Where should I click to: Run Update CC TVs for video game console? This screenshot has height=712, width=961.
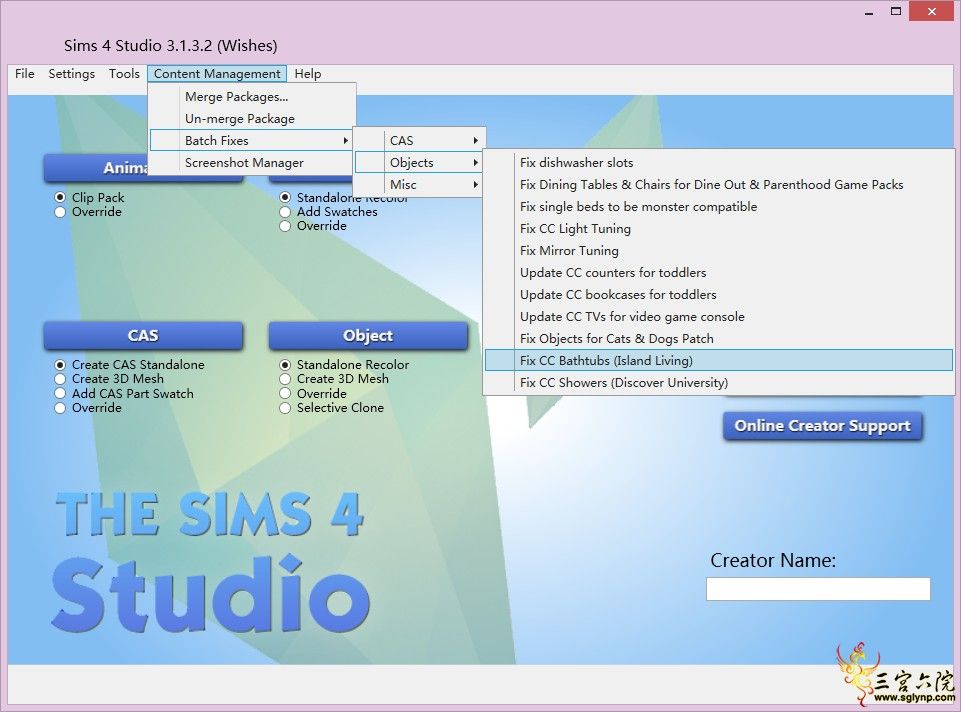tap(719, 317)
